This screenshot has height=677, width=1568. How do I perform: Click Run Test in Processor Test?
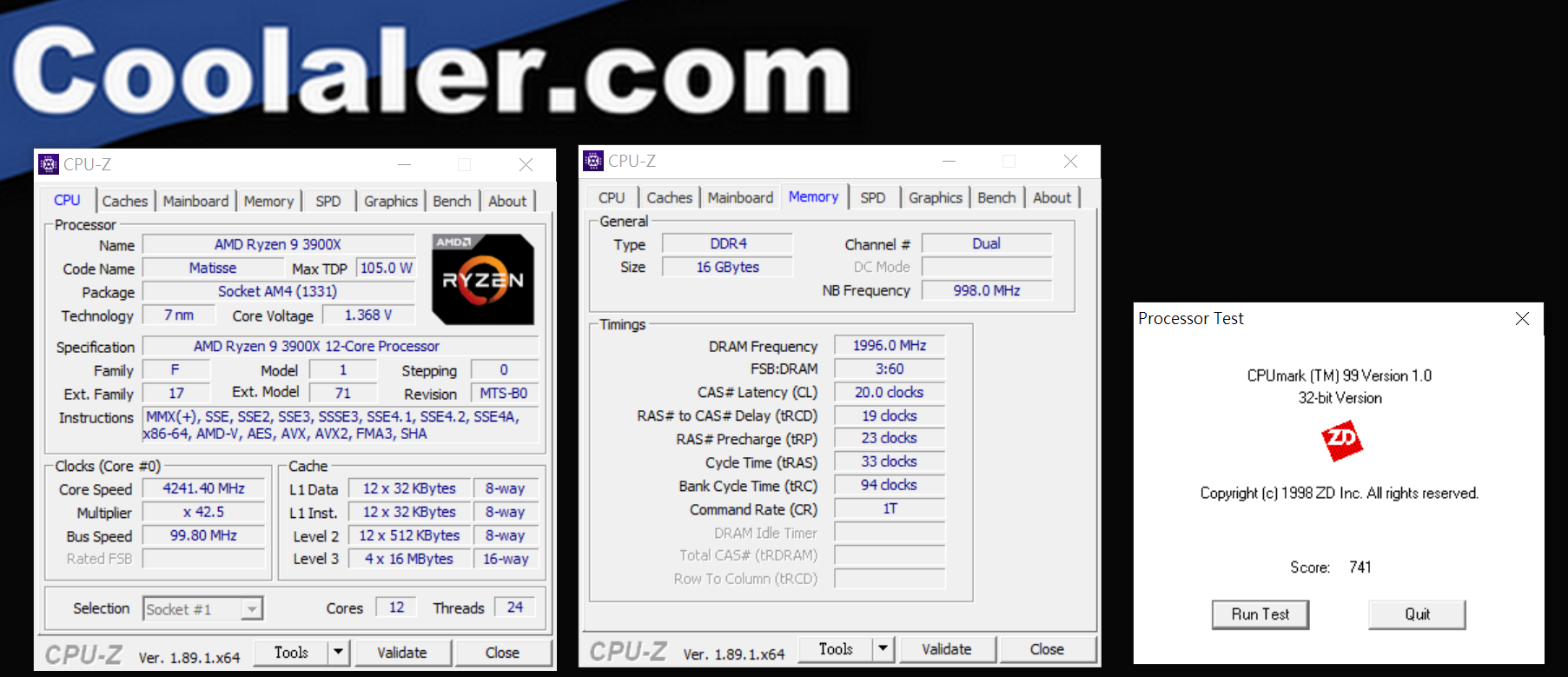[1260, 614]
